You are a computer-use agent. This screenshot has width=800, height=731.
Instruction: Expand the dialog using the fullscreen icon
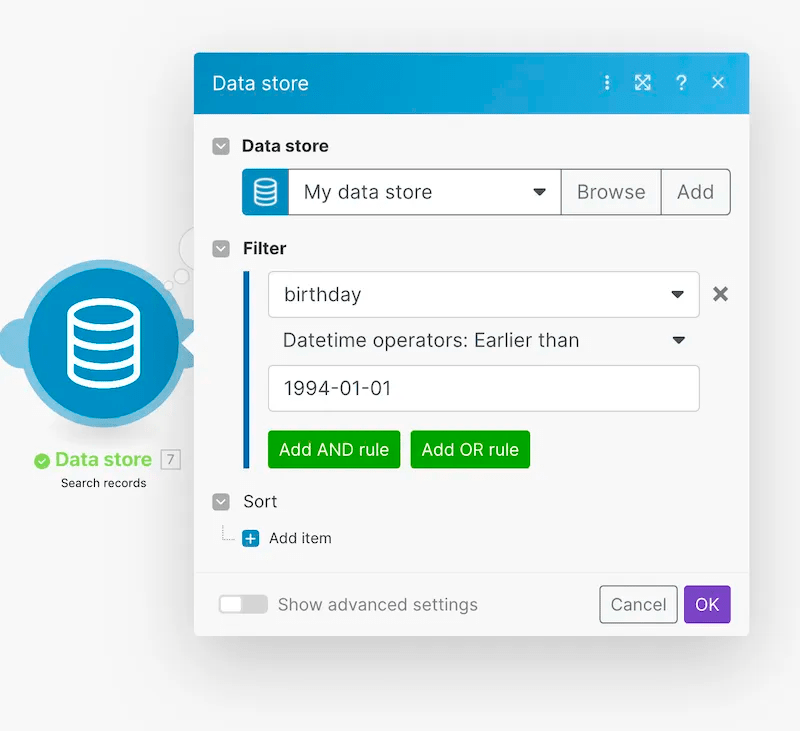tap(643, 83)
